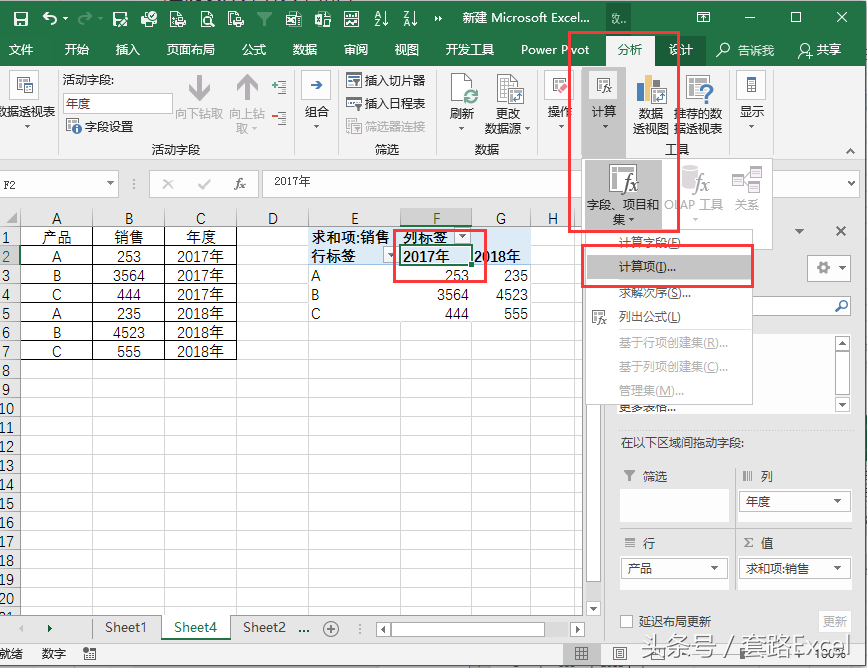Image resolution: width=867 pixels, height=668 pixels.
Task: Select 计算项 from the menu
Action: [x=668, y=267]
